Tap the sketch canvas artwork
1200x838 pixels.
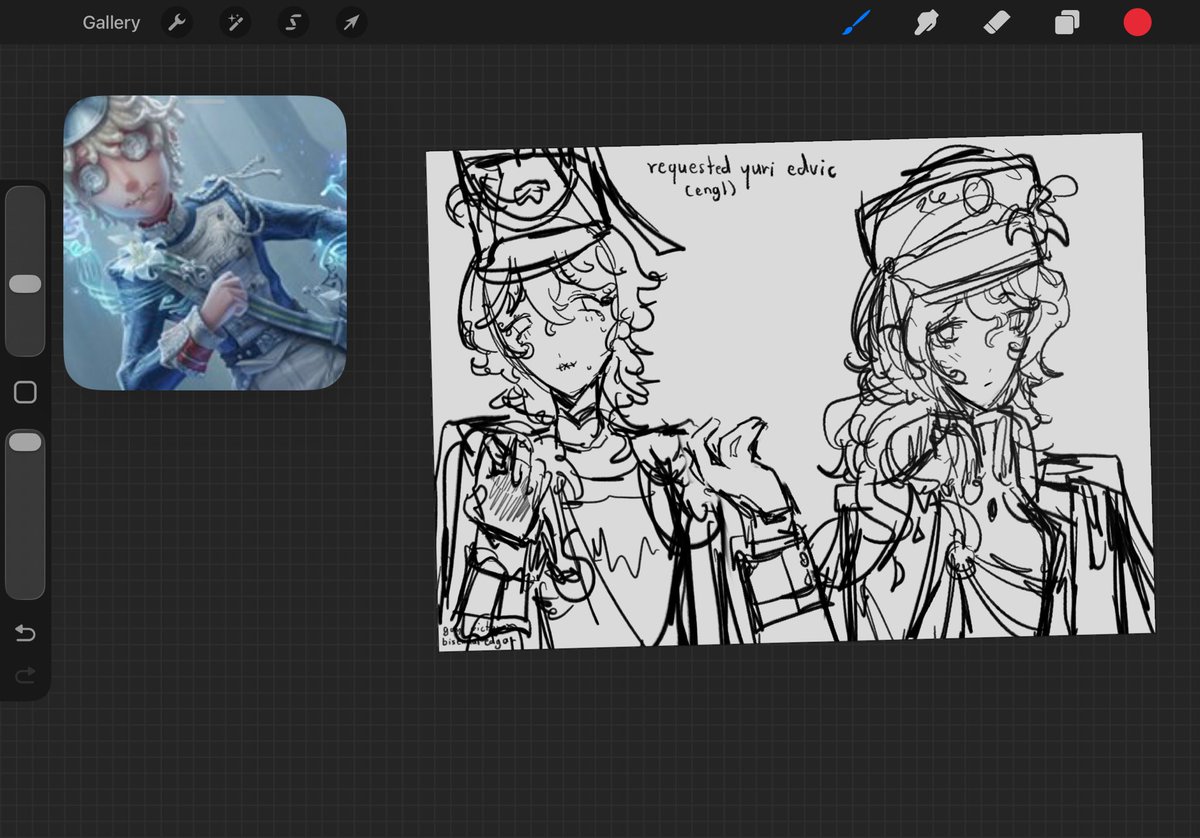(x=790, y=392)
